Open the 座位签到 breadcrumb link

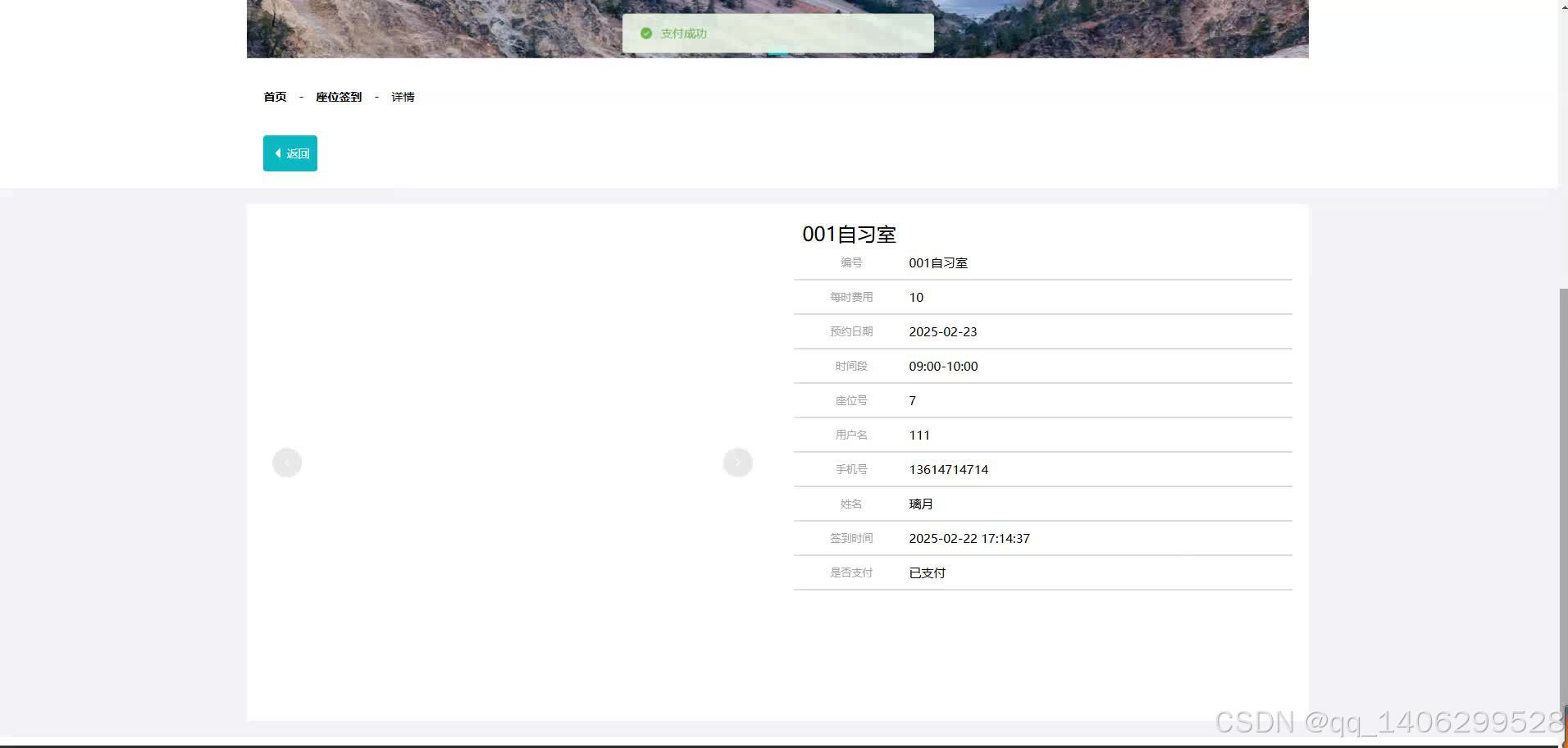pos(339,97)
